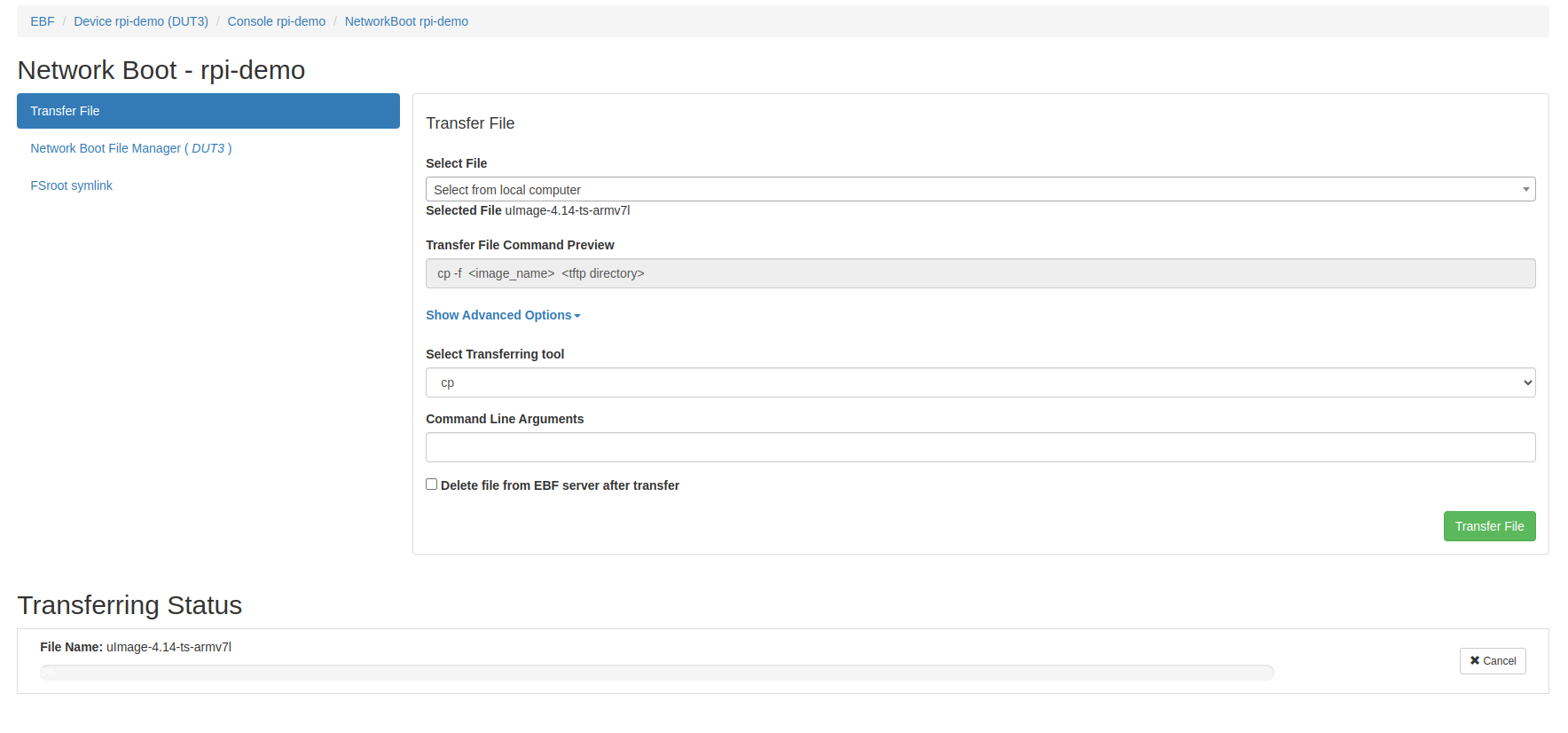Screen dimensions: 1568x733
Task: Click the Transfer File Command Preview field
Action: point(980,273)
